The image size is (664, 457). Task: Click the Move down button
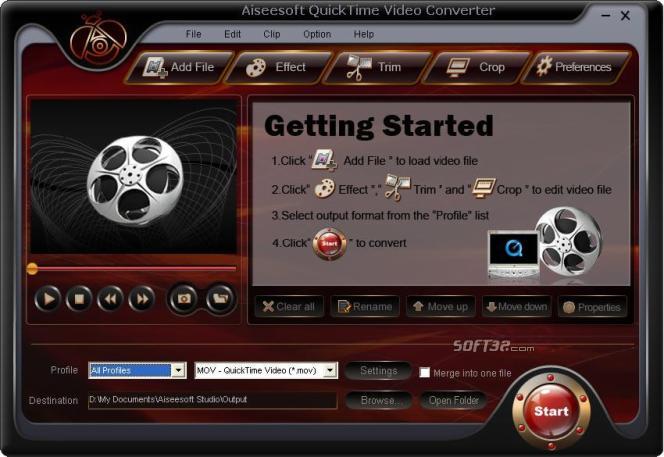coord(517,307)
